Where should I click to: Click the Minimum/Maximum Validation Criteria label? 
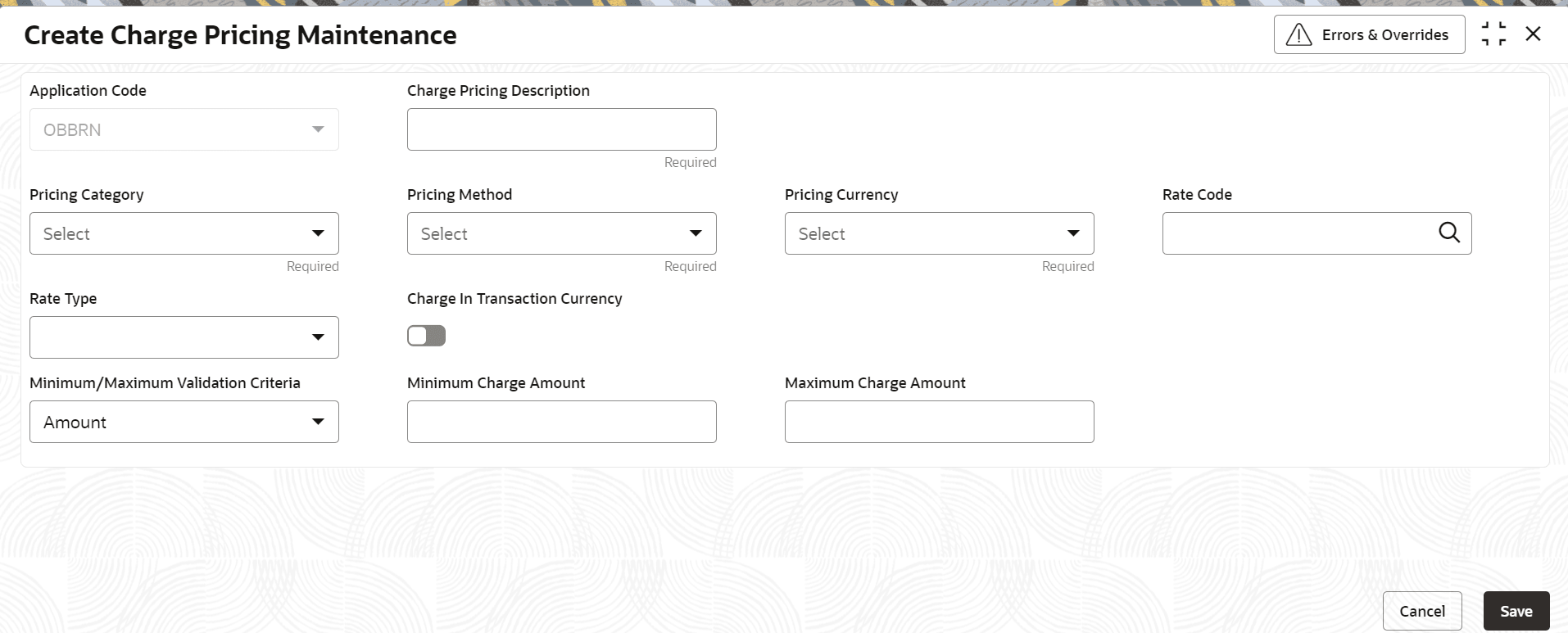(165, 383)
